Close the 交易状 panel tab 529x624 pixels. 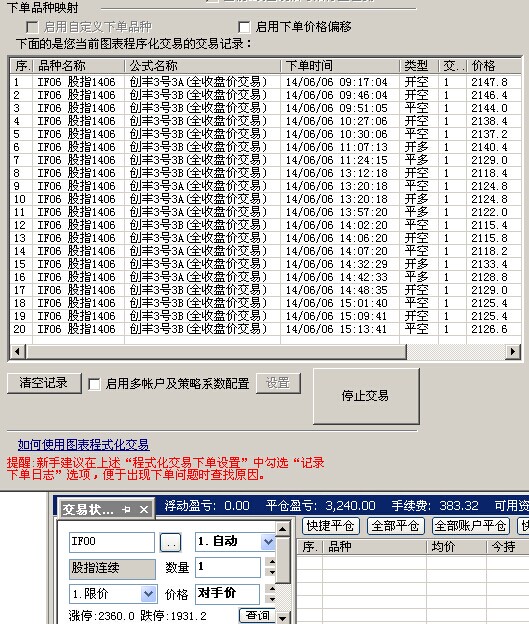tap(144, 509)
